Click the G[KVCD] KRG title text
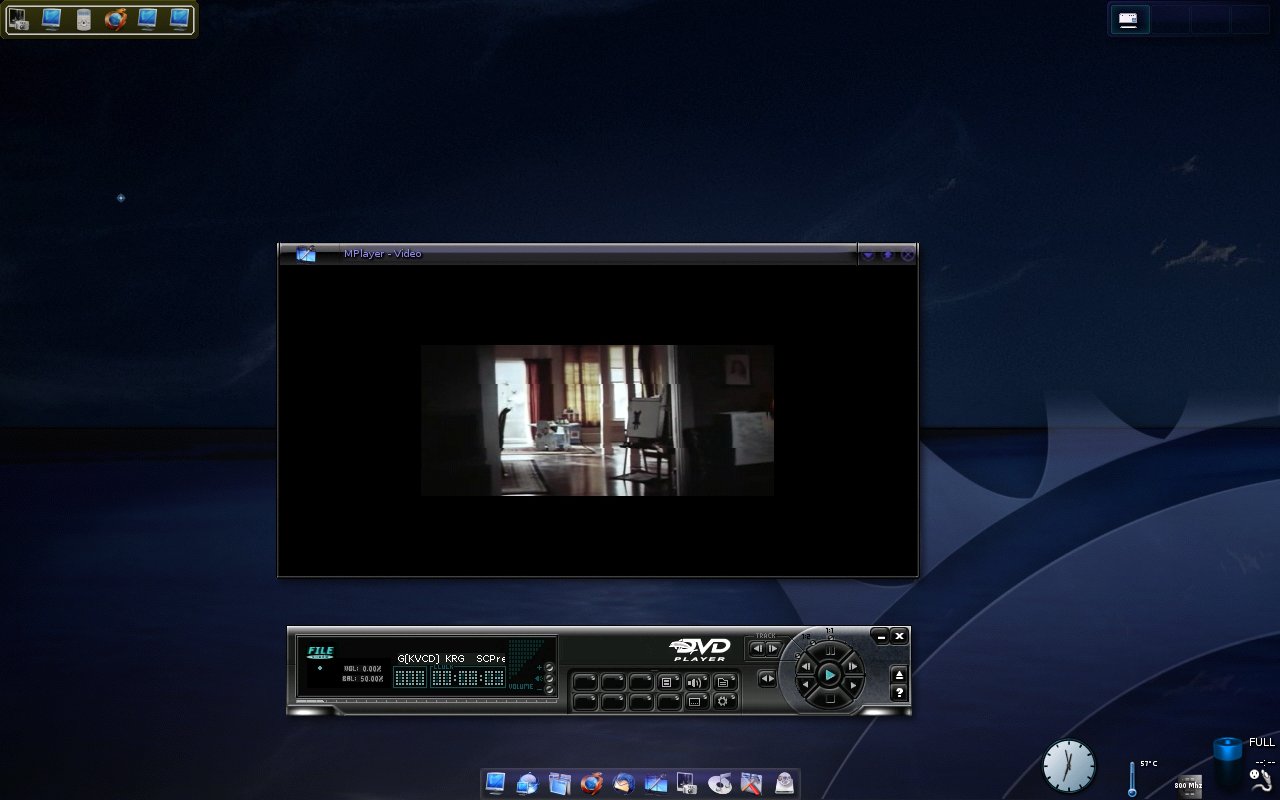This screenshot has width=1280, height=800. pos(431,659)
